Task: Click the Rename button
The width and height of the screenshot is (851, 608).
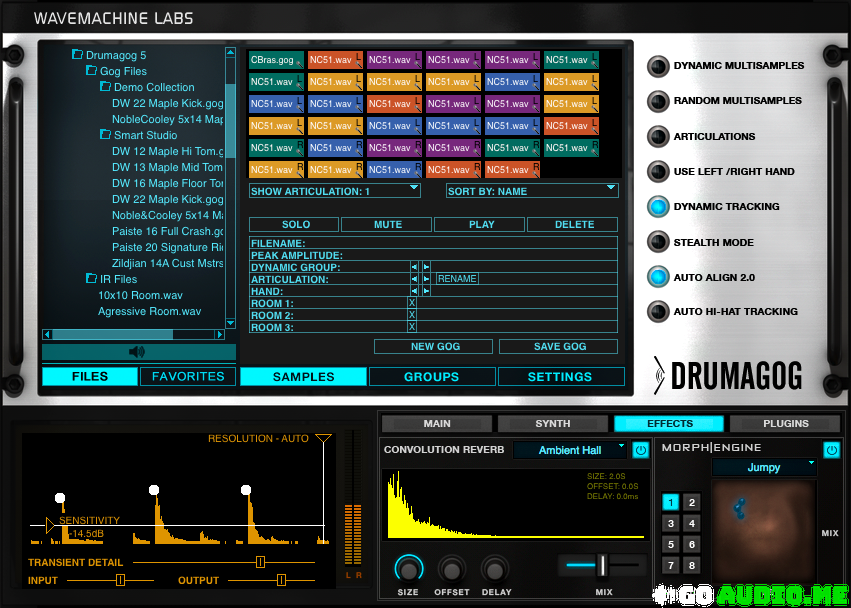Action: click(458, 279)
